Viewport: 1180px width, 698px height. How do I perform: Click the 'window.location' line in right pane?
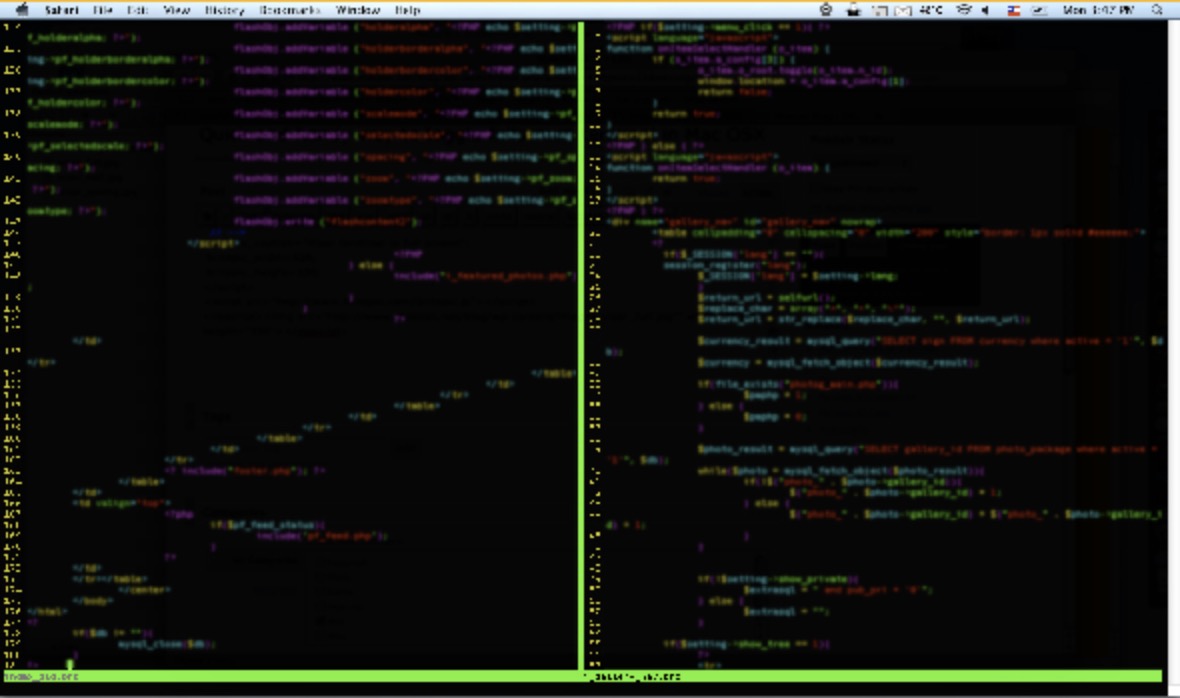coord(803,81)
